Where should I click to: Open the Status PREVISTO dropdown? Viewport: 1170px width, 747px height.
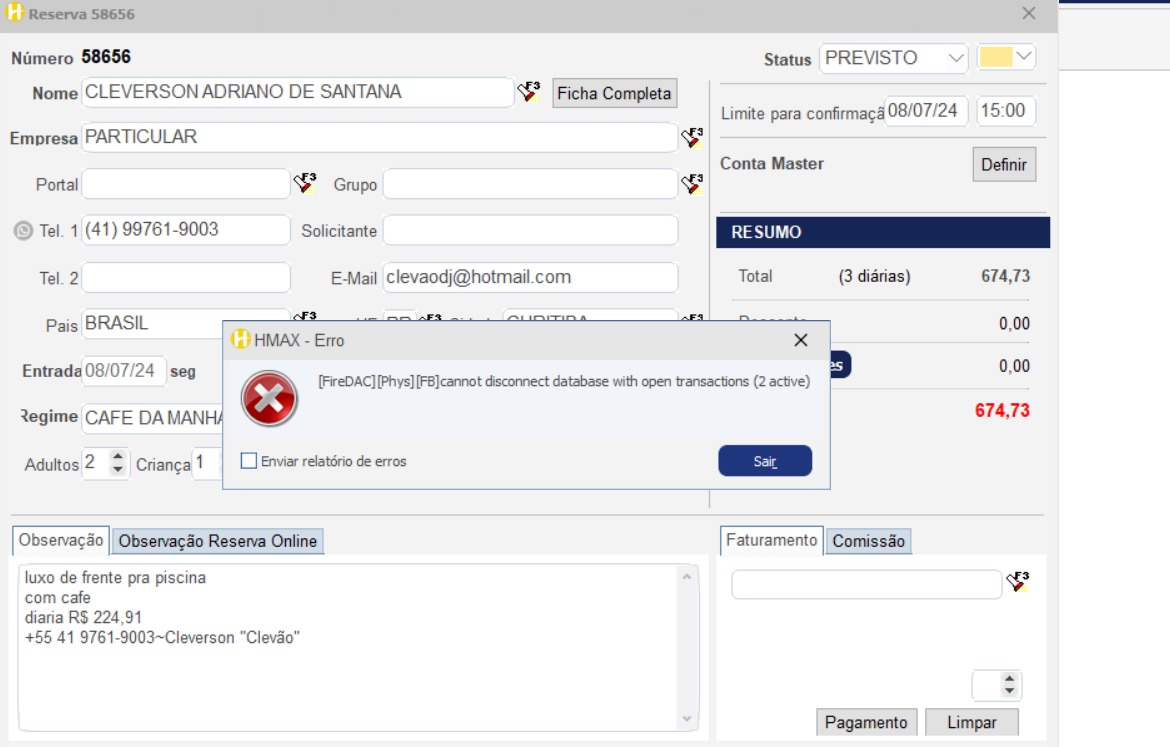956,58
